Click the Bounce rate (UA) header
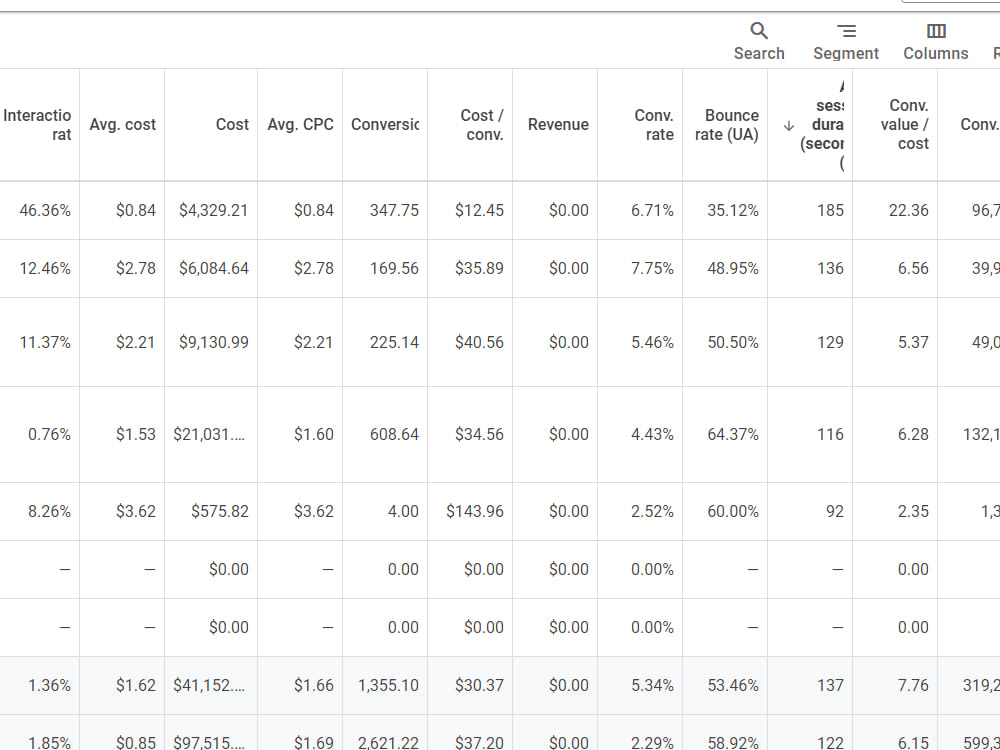The width and height of the screenshot is (1000, 750). click(727, 125)
